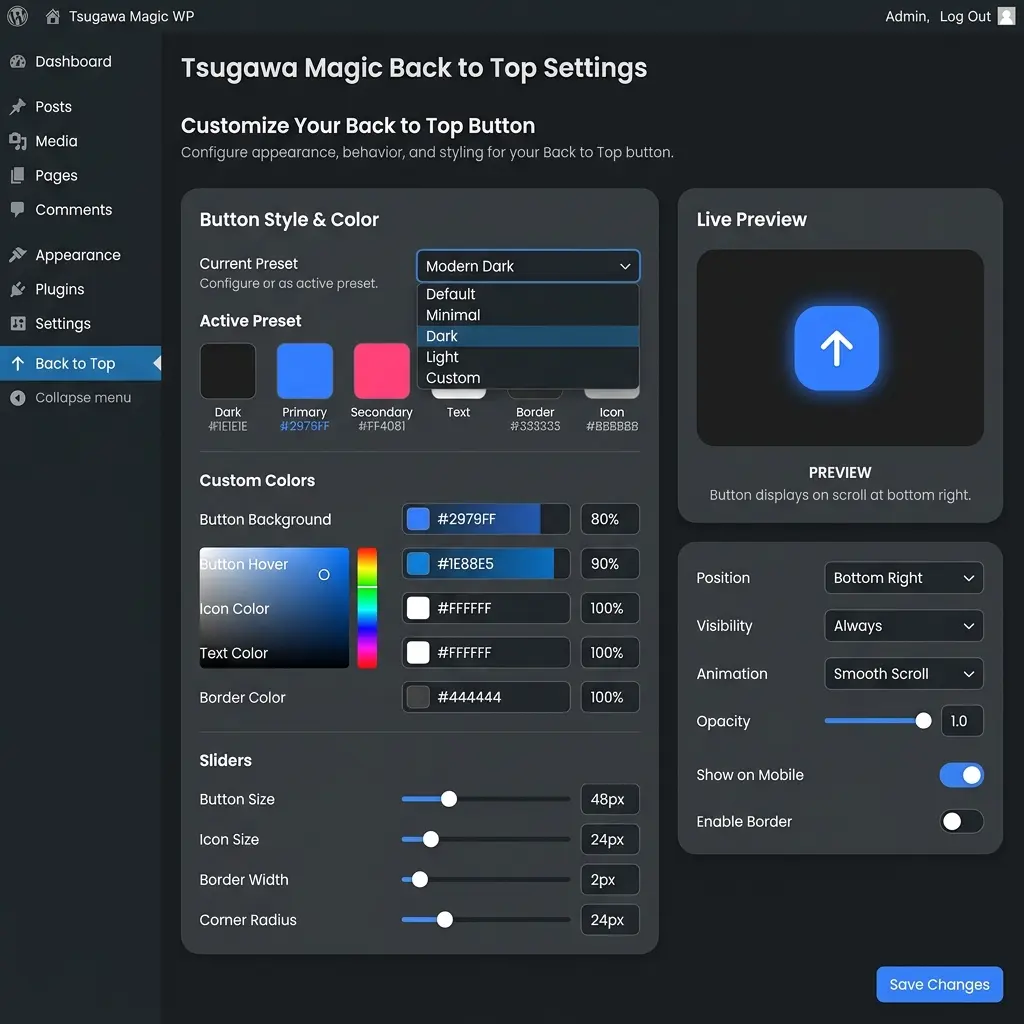Click the Collapse menu circle icon
This screenshot has width=1024, height=1024.
point(18,398)
